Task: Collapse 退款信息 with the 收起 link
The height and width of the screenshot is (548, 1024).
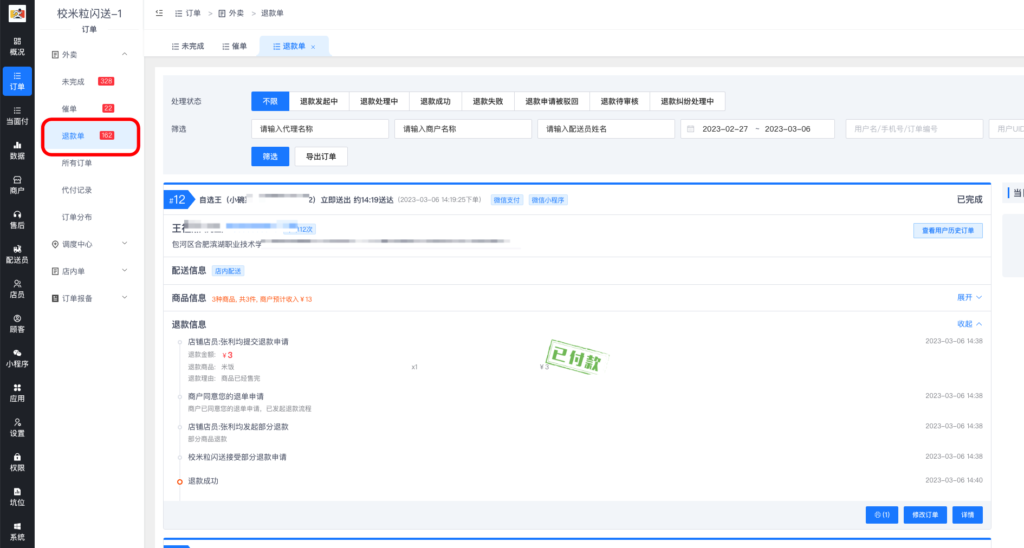Action: (x=969, y=324)
